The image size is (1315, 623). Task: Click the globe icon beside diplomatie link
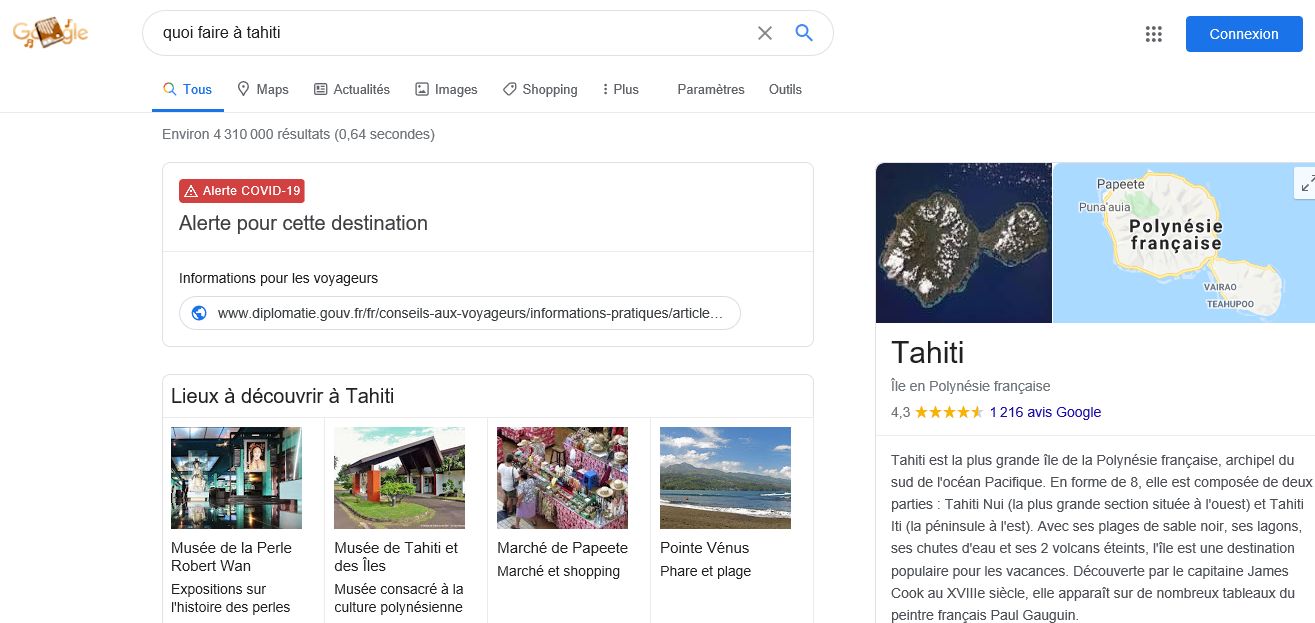click(199, 313)
